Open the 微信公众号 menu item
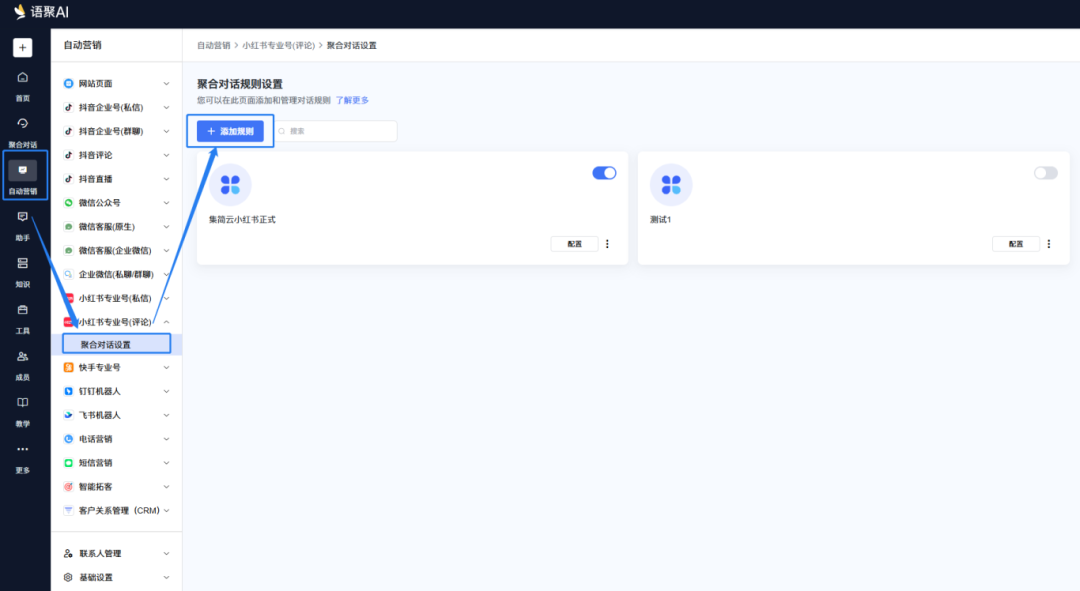This screenshot has height=591, width=1080. tap(116, 203)
